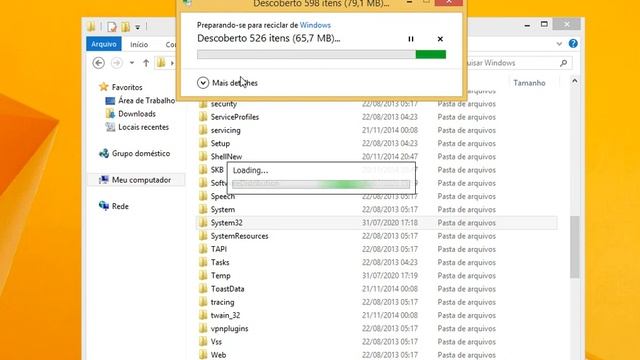Open Downloads in sidebar
This screenshot has width=640, height=360.
[137, 114]
